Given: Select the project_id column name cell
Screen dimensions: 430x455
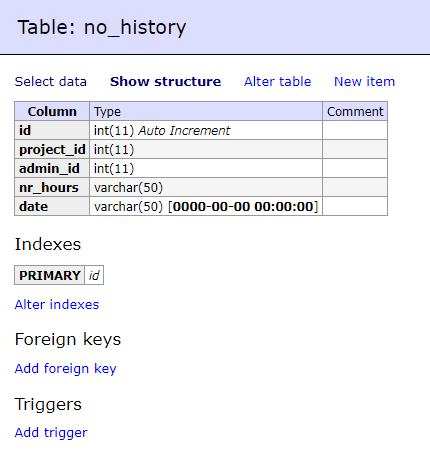Looking at the screenshot, I should click(52, 149).
